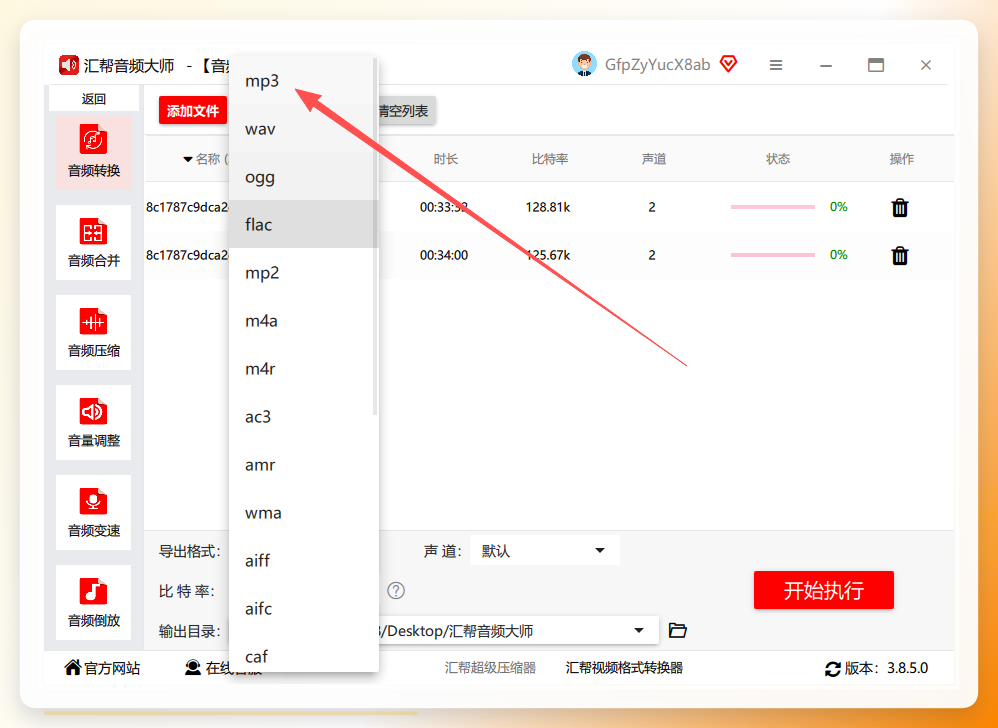Viewport: 998px width, 728px height.
Task: Select m4r from format list
Action: tap(304, 368)
